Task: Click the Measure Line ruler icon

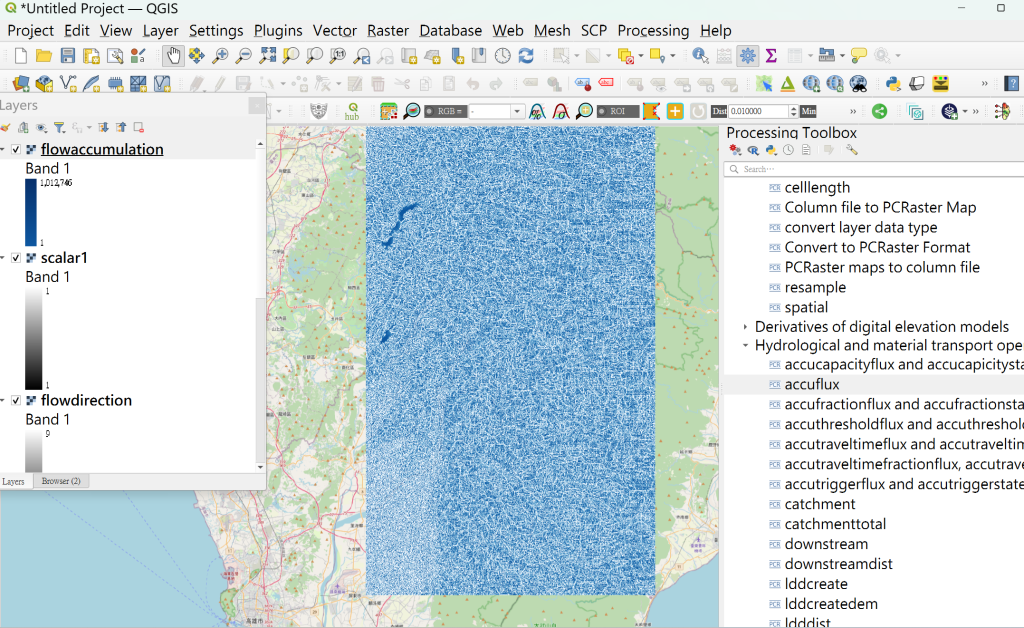Action: pos(826,55)
